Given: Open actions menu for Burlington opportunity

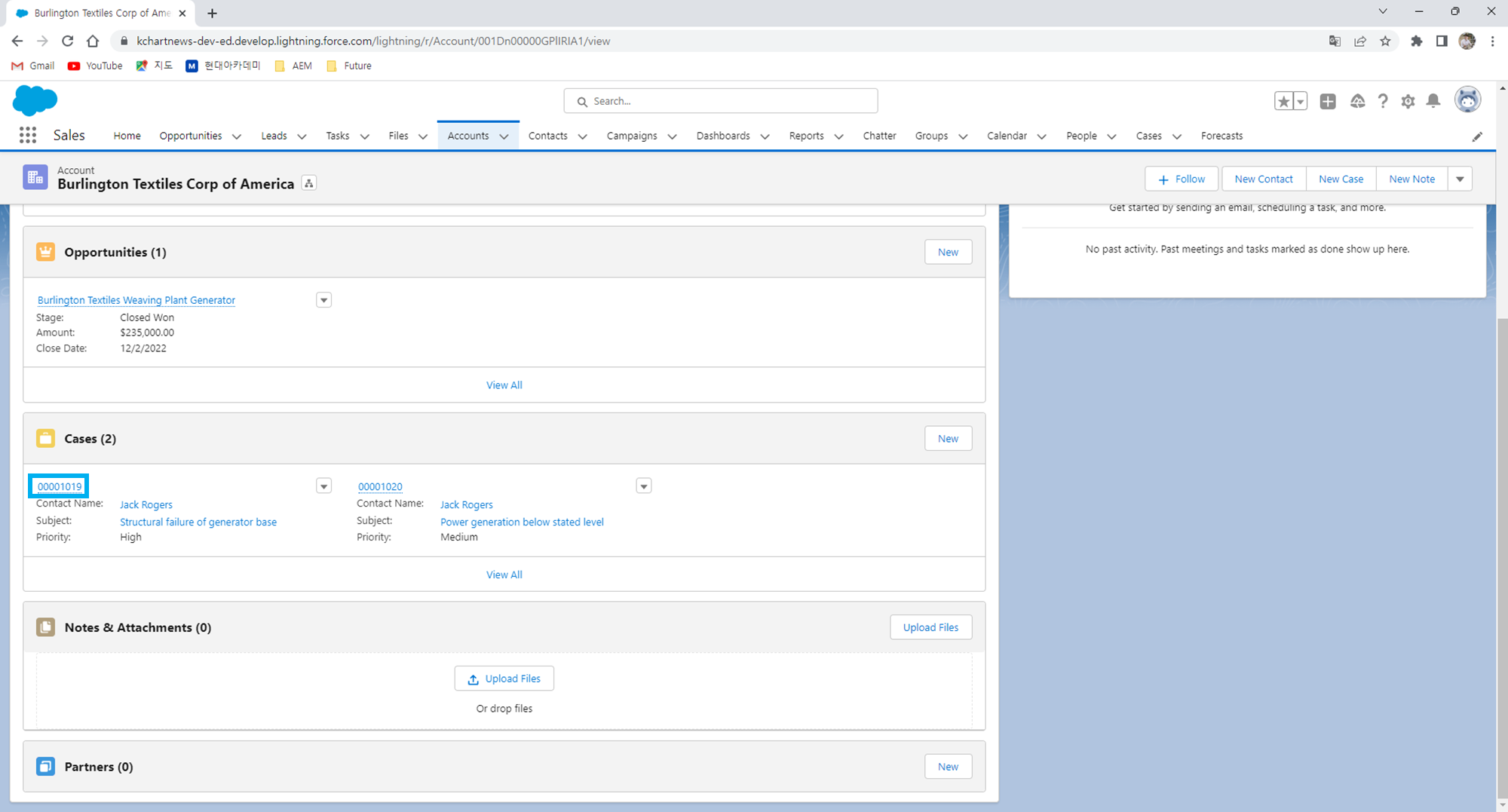Looking at the screenshot, I should point(323,300).
